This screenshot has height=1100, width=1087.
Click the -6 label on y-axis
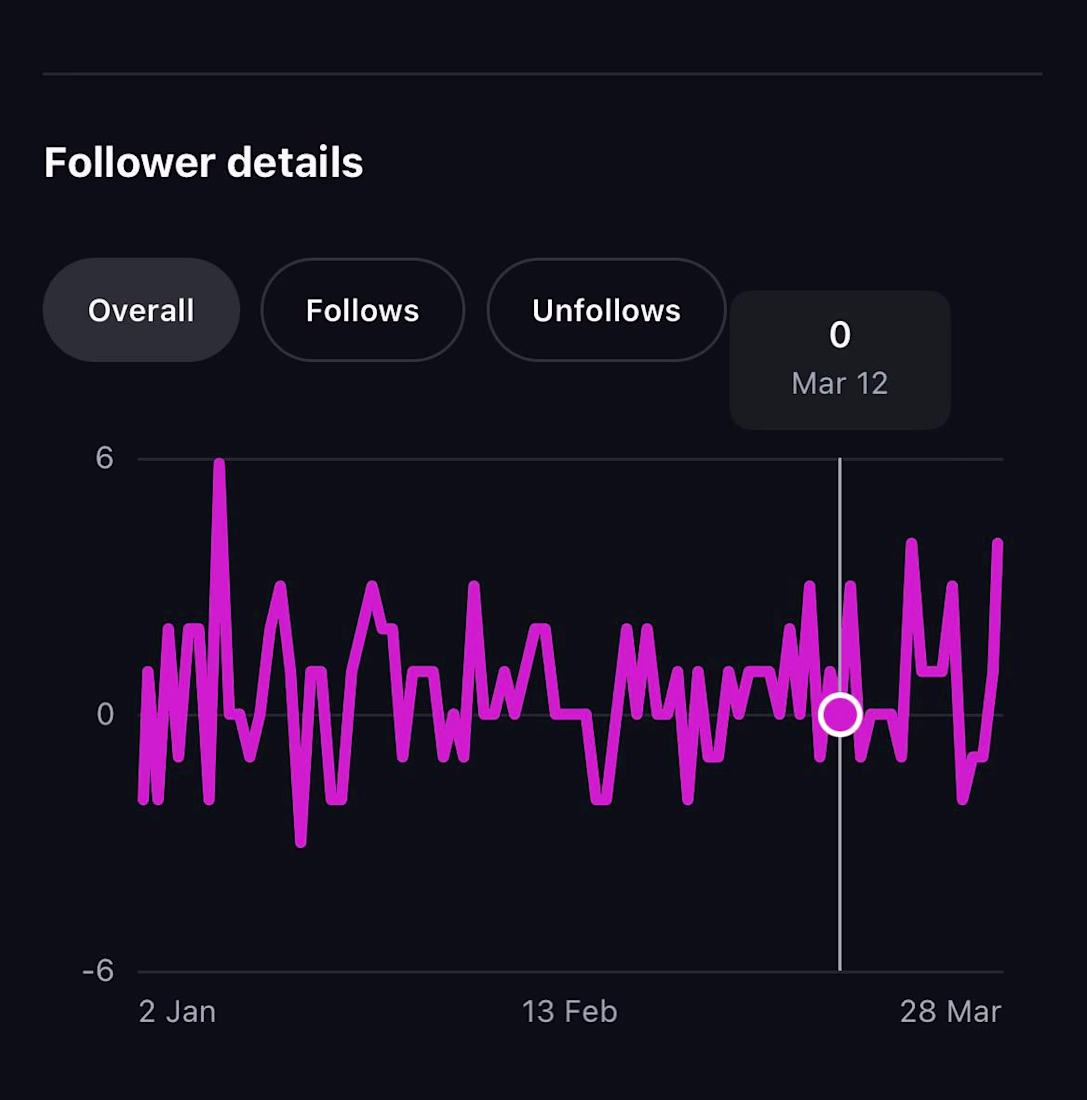click(97, 971)
